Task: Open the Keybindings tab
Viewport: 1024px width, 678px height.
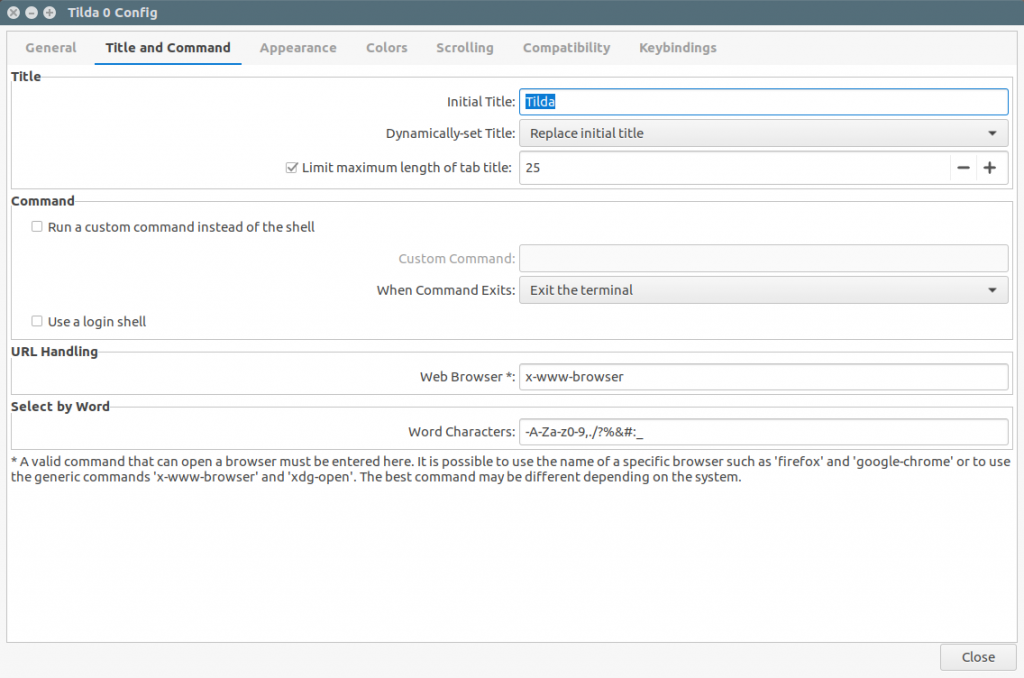Action: (677, 47)
